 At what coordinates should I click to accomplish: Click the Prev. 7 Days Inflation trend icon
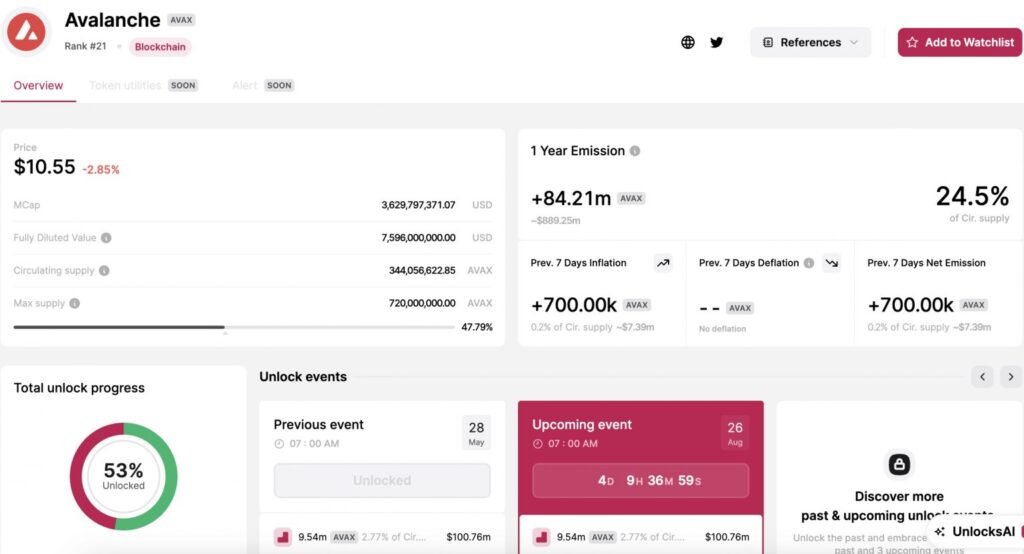point(663,263)
